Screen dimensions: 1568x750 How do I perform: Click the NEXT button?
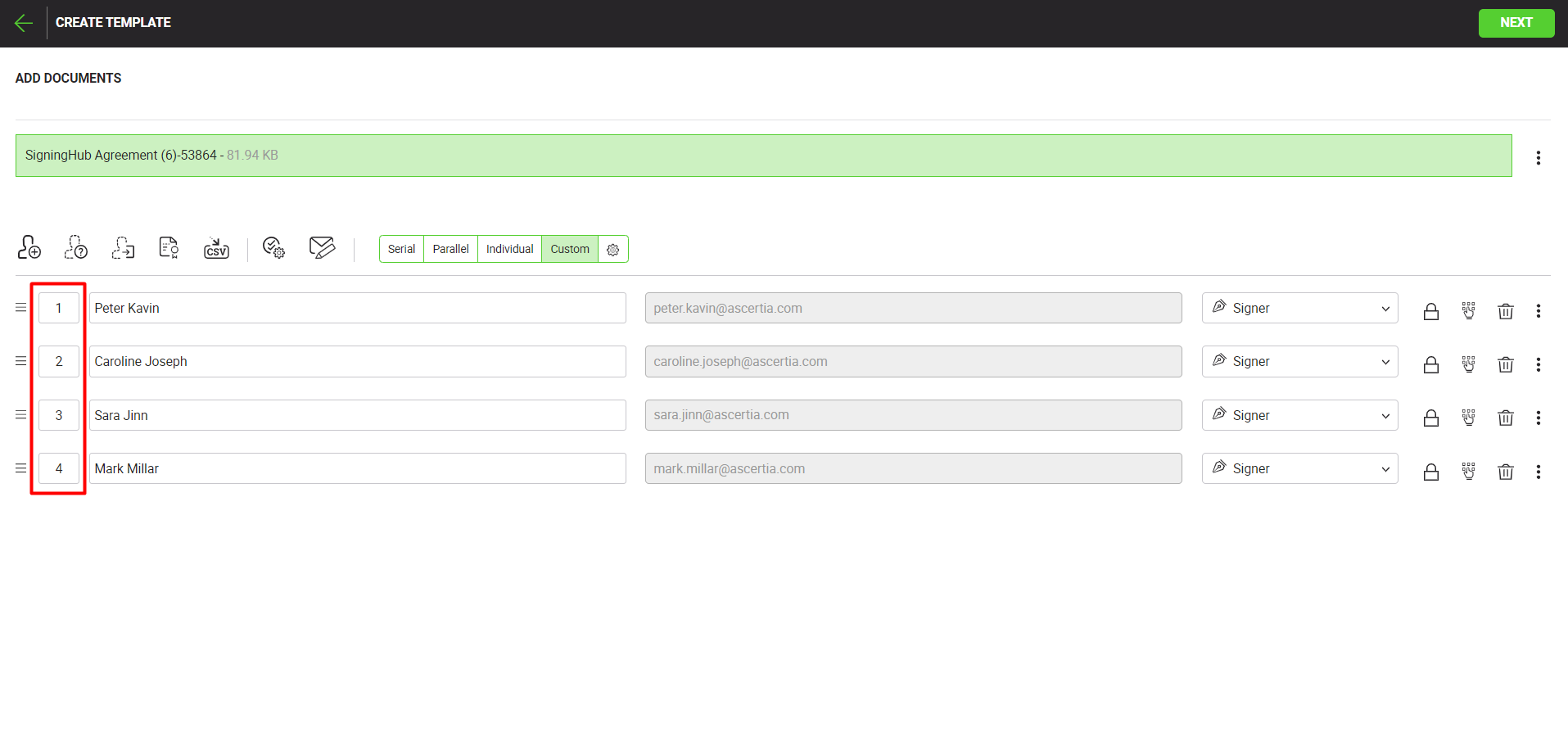tap(1516, 23)
